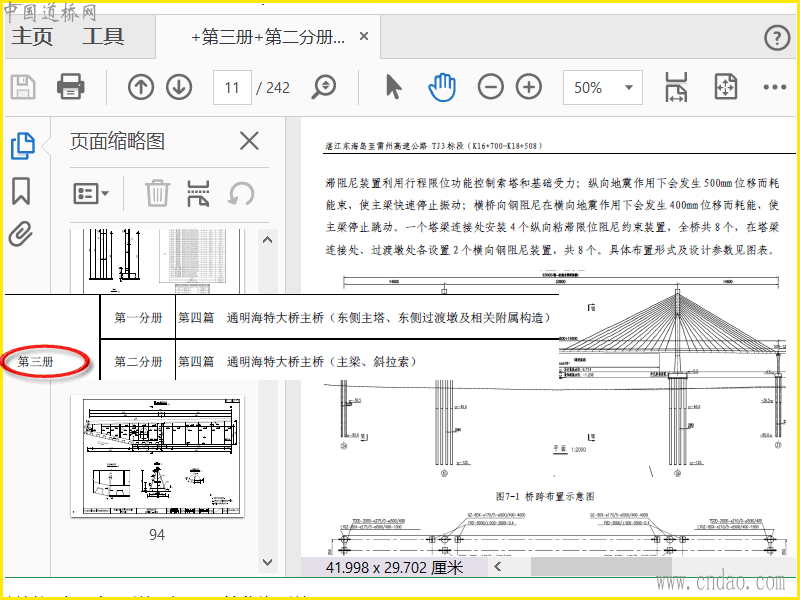Open the 50% zoom level dropdown
The height and width of the screenshot is (600, 800).
tap(603, 87)
